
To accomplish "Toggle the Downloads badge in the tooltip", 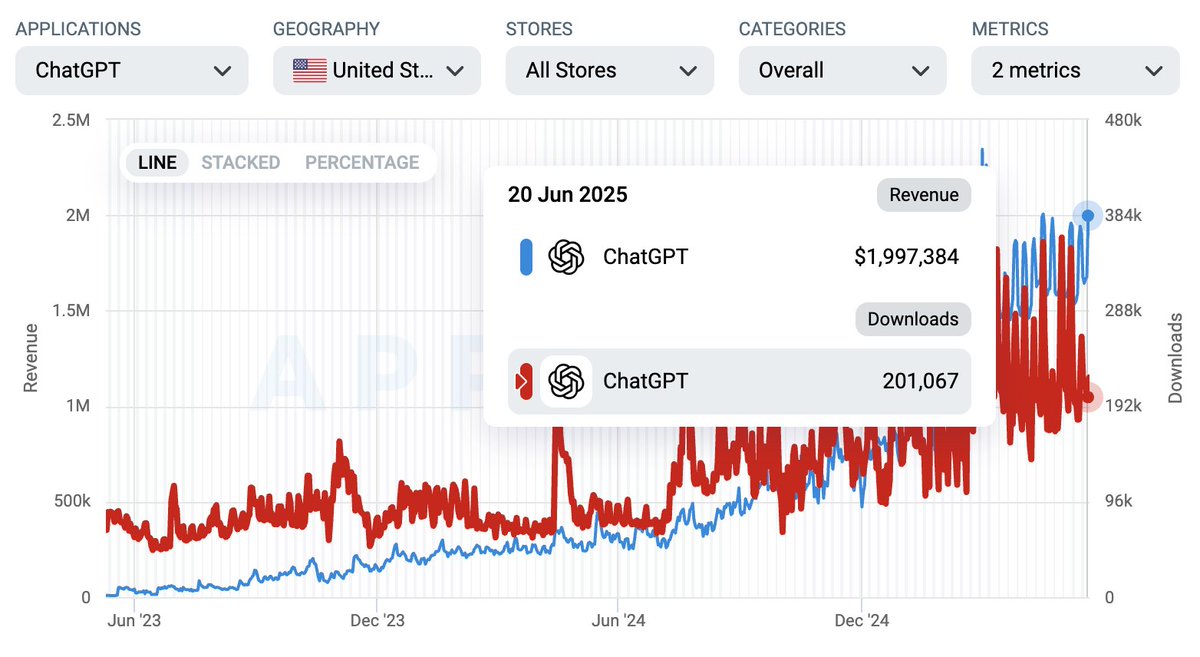I will [912, 319].
